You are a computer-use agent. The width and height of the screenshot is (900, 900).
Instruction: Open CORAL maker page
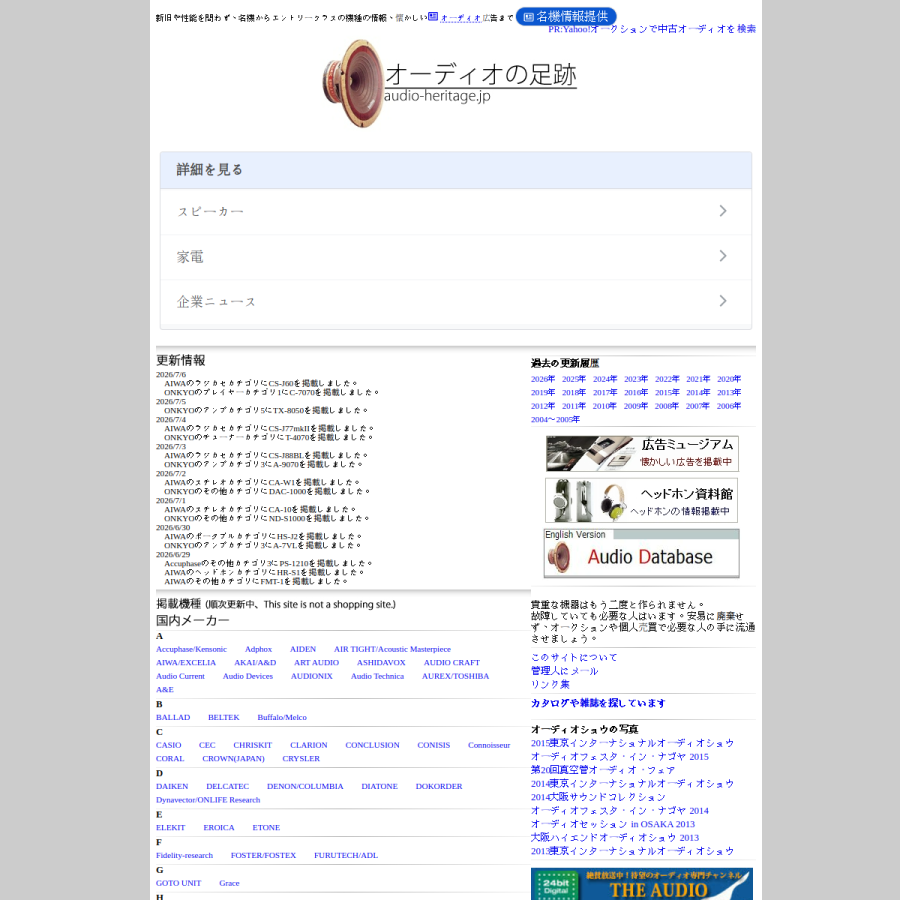click(x=170, y=758)
